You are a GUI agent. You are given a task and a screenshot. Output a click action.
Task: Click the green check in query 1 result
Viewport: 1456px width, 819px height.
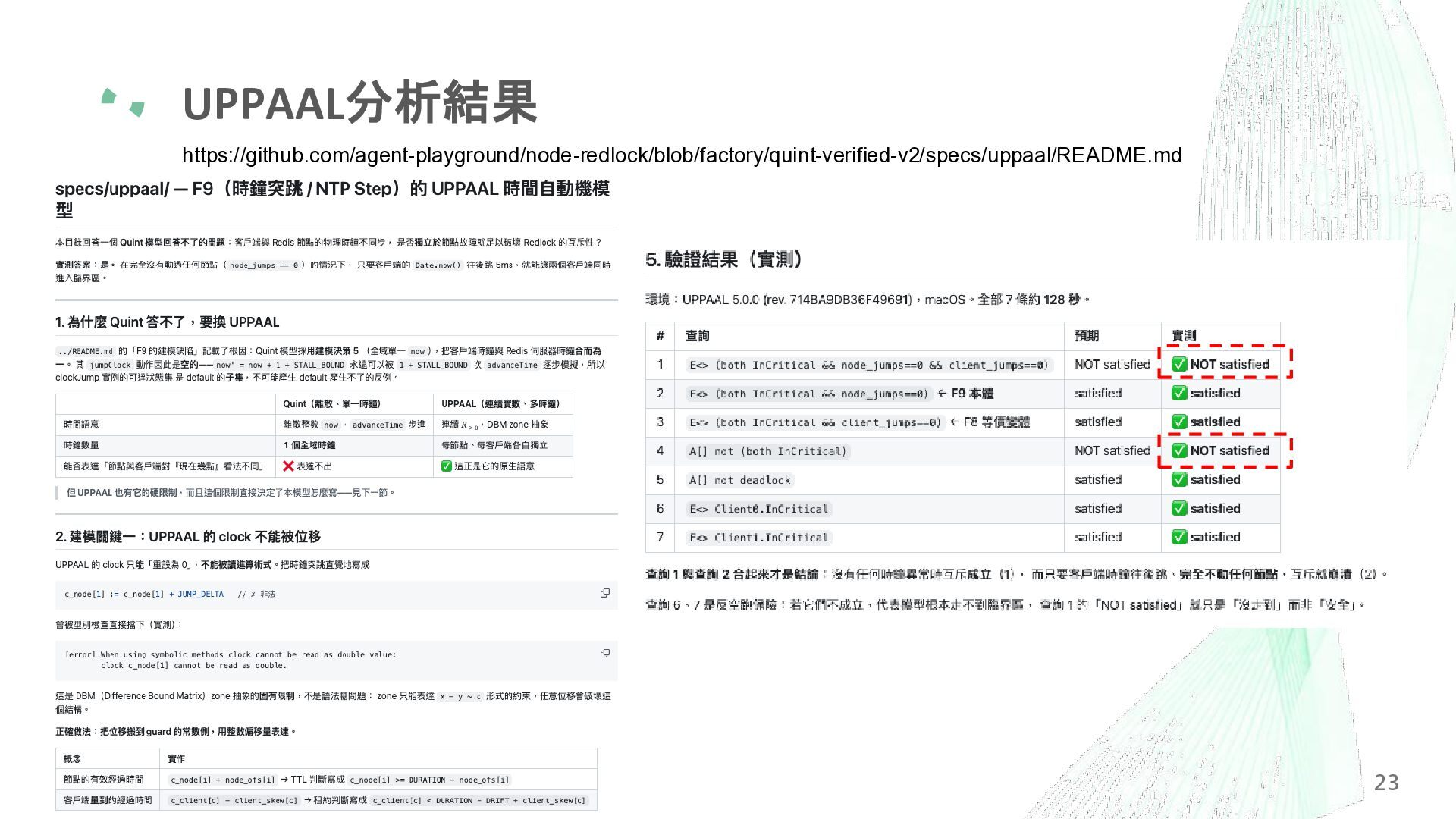click(x=1179, y=364)
